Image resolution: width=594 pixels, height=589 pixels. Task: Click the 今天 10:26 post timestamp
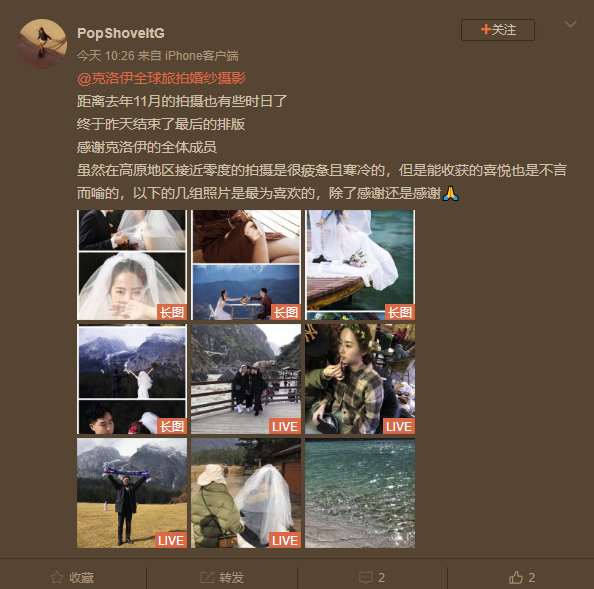[106, 56]
